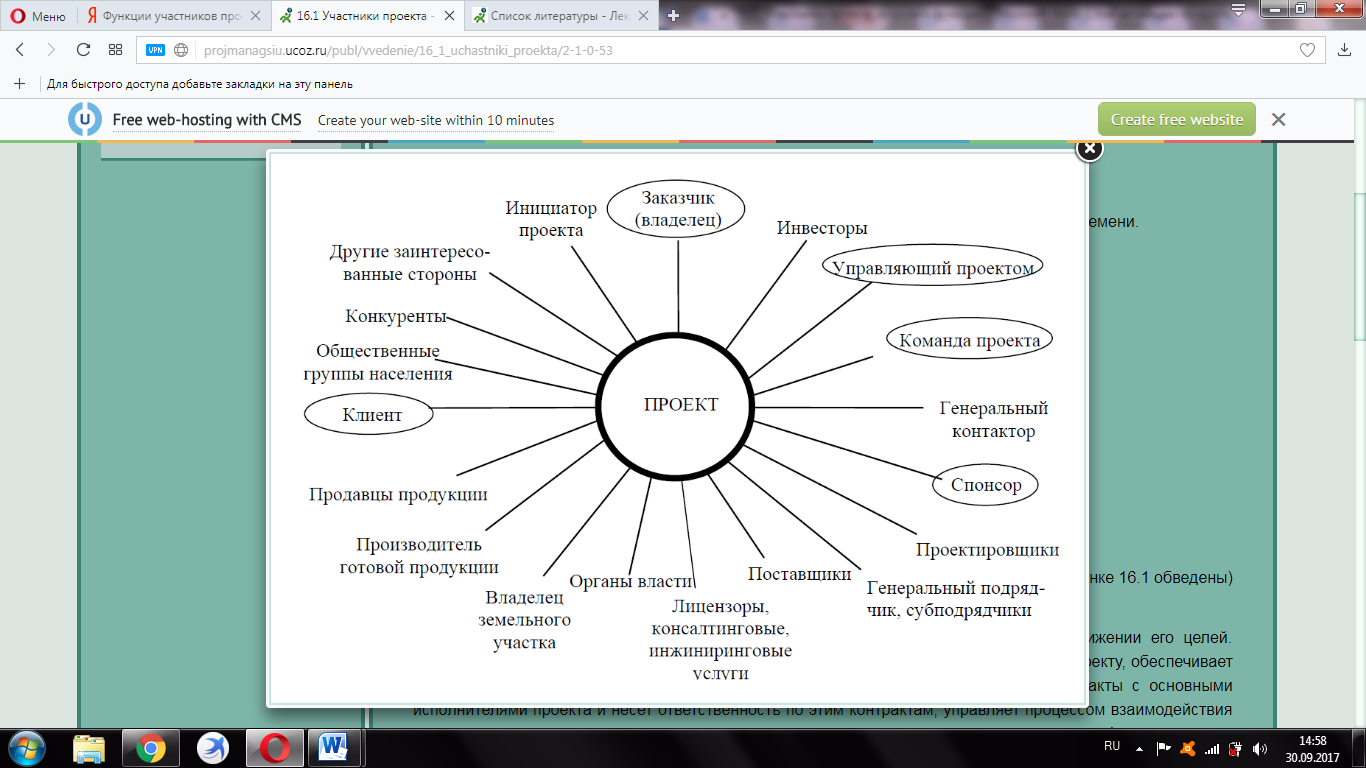Image resolution: width=1366 pixels, height=768 pixels.
Task: Click the Генеральный контактор label
Action: 993,420
